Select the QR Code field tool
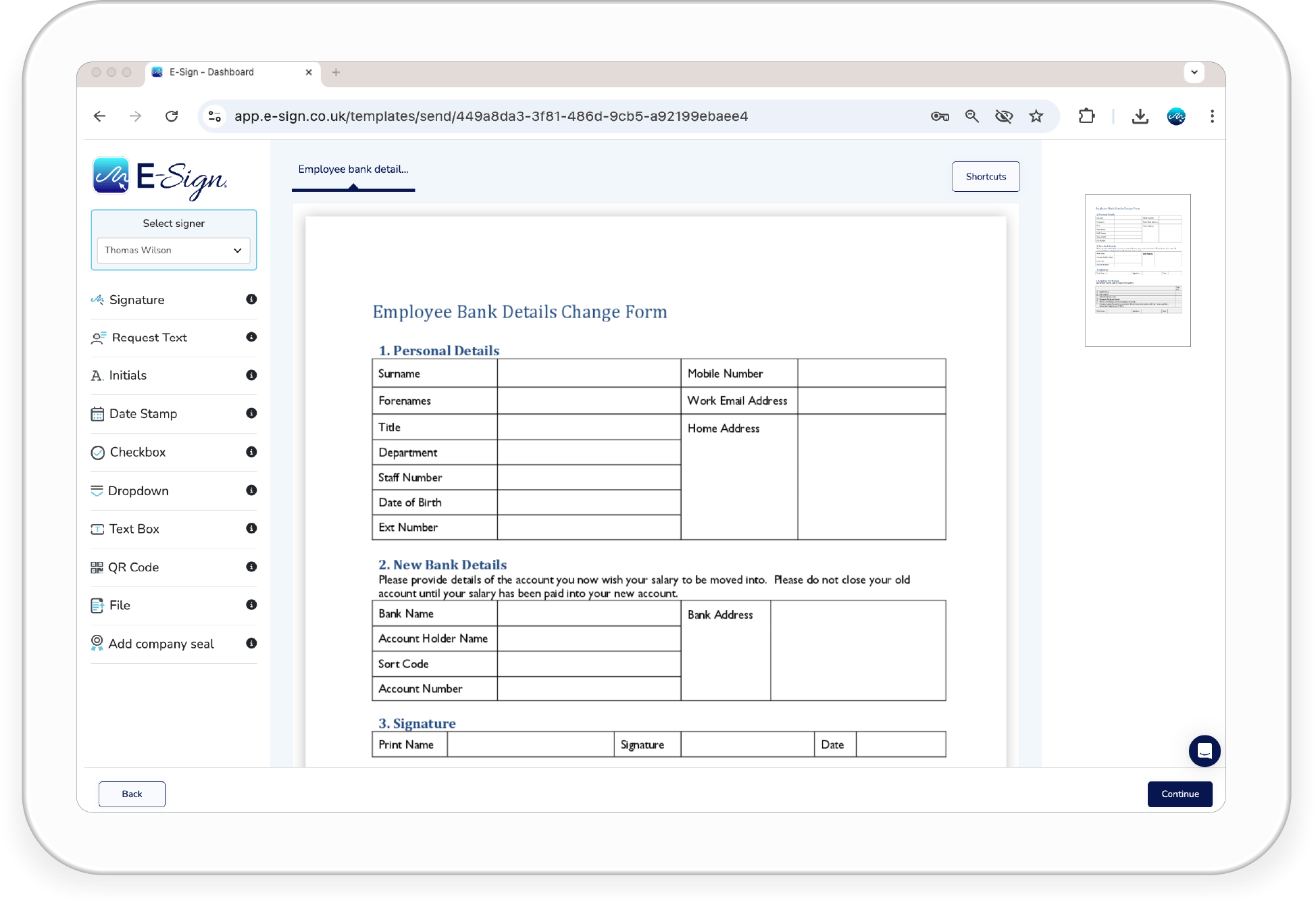The image size is (1316, 905). [174, 567]
